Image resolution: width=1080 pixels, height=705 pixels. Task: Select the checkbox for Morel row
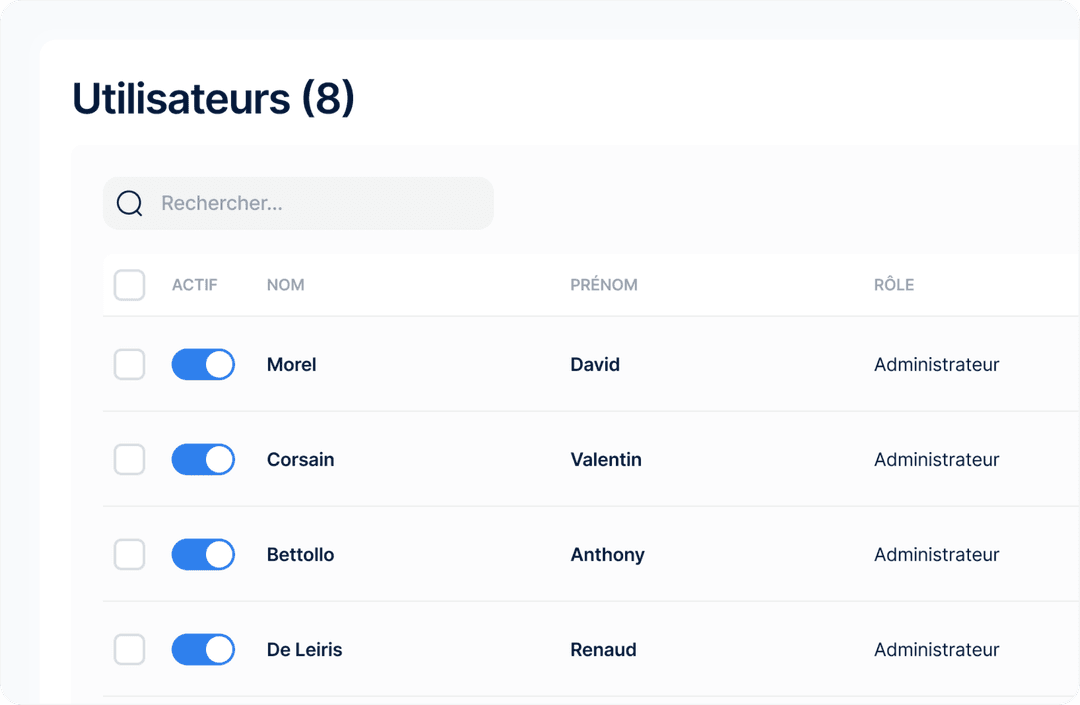tap(129, 365)
